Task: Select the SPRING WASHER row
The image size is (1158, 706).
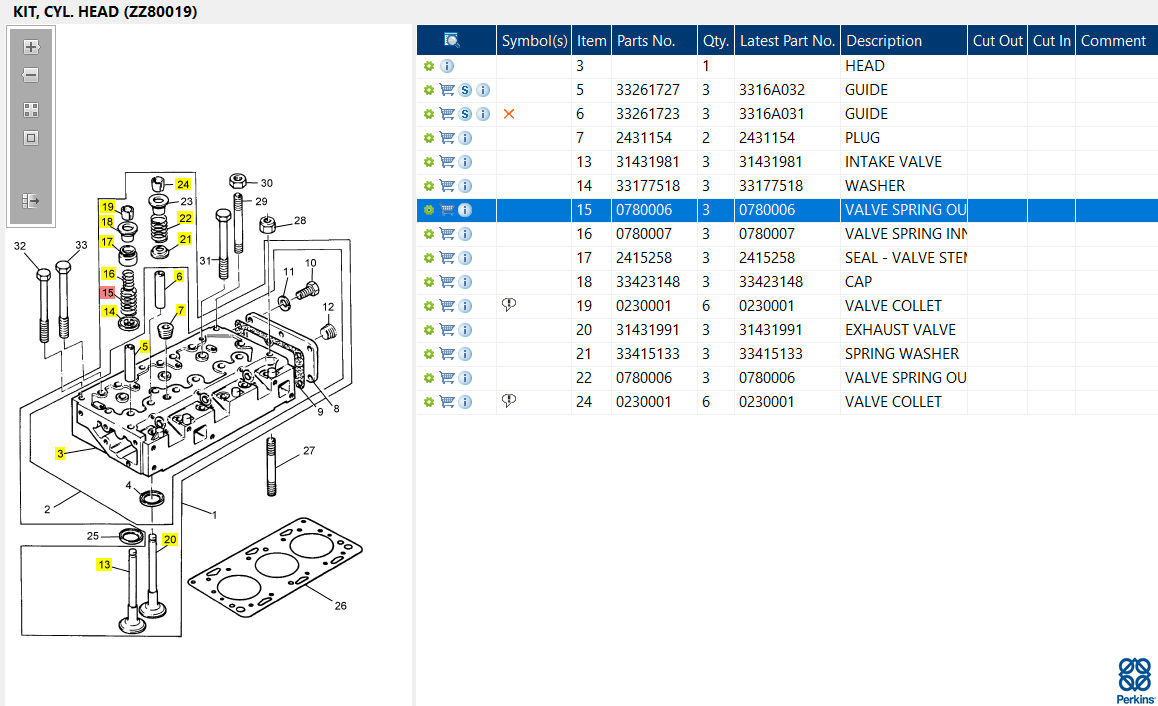Action: pyautogui.click(x=901, y=354)
